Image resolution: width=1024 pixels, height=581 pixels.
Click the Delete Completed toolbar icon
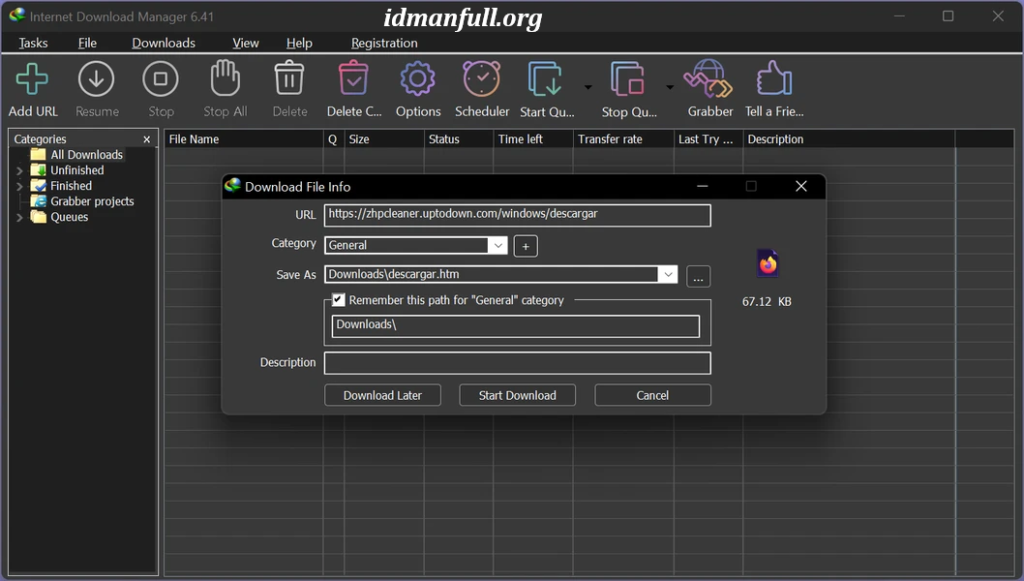click(353, 80)
